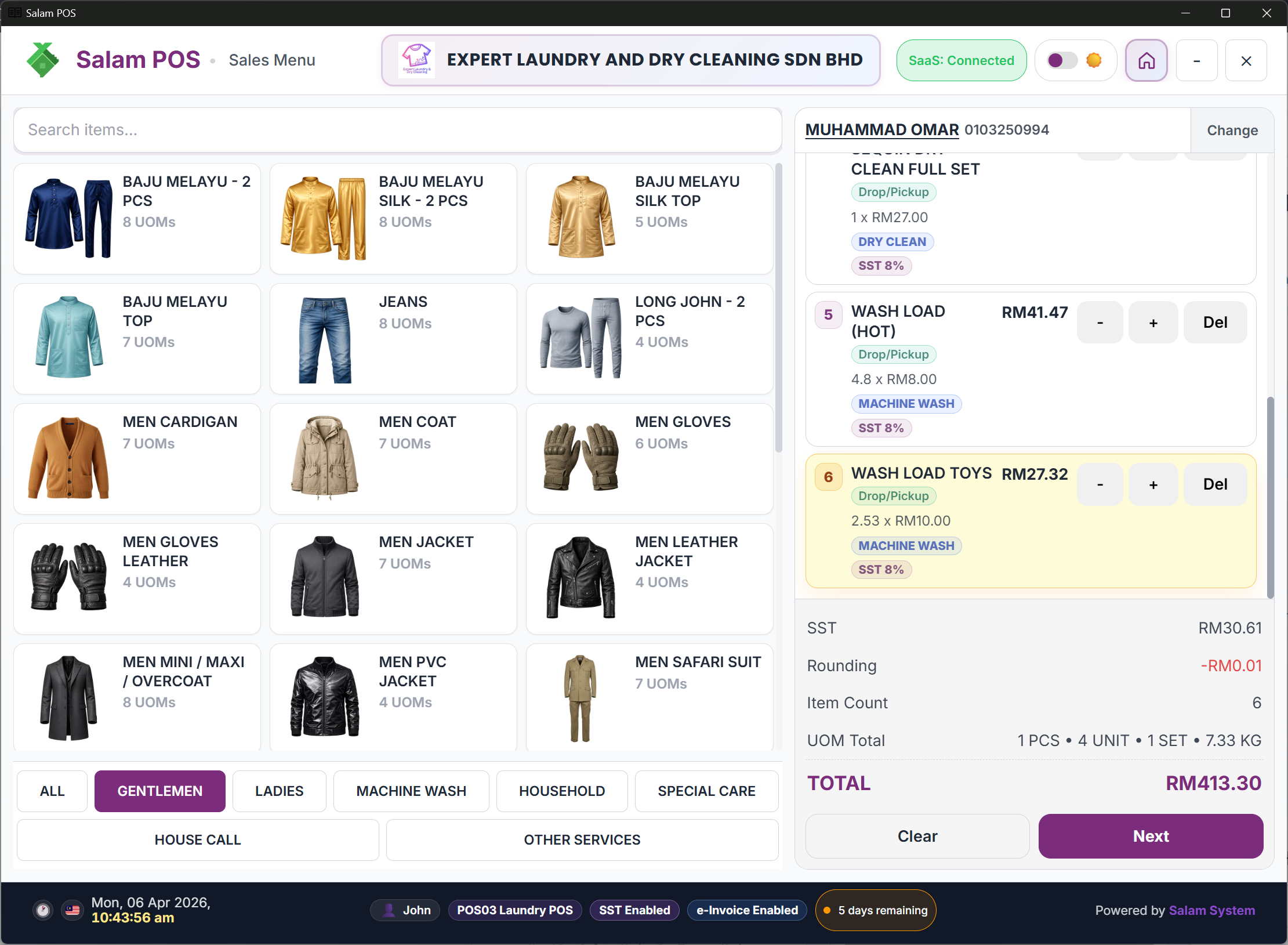The width and height of the screenshot is (1288, 945).
Task: Click the e-Invoice Enabled status badge
Action: click(x=747, y=910)
